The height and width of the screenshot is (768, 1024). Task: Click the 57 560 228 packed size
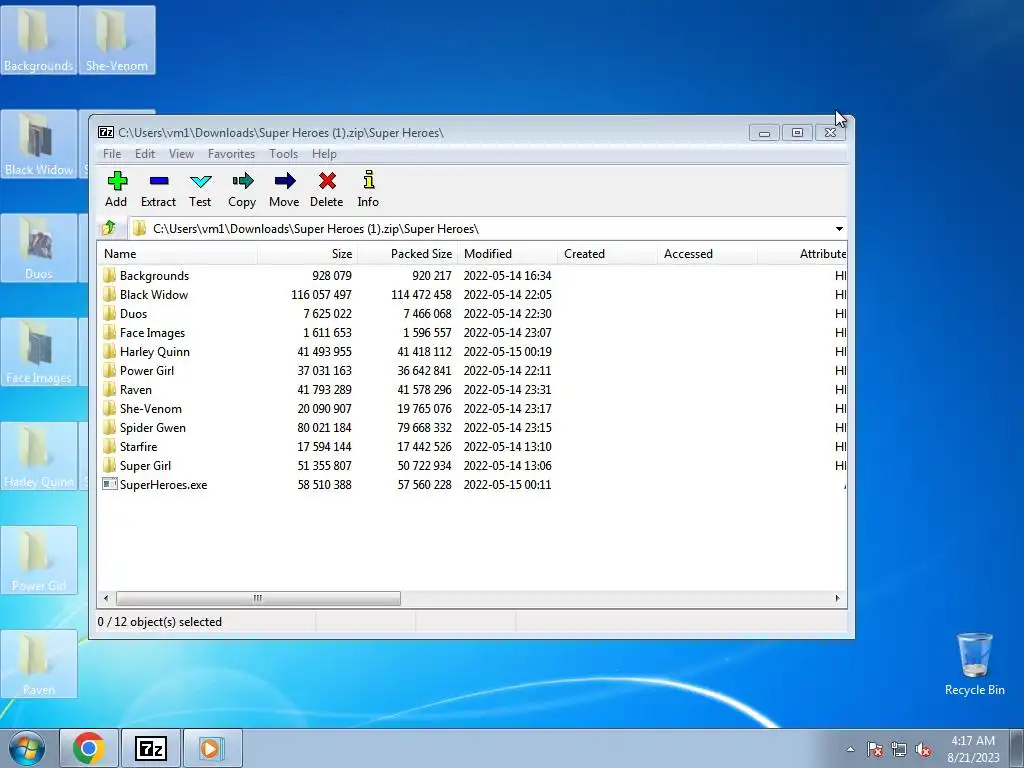point(424,485)
